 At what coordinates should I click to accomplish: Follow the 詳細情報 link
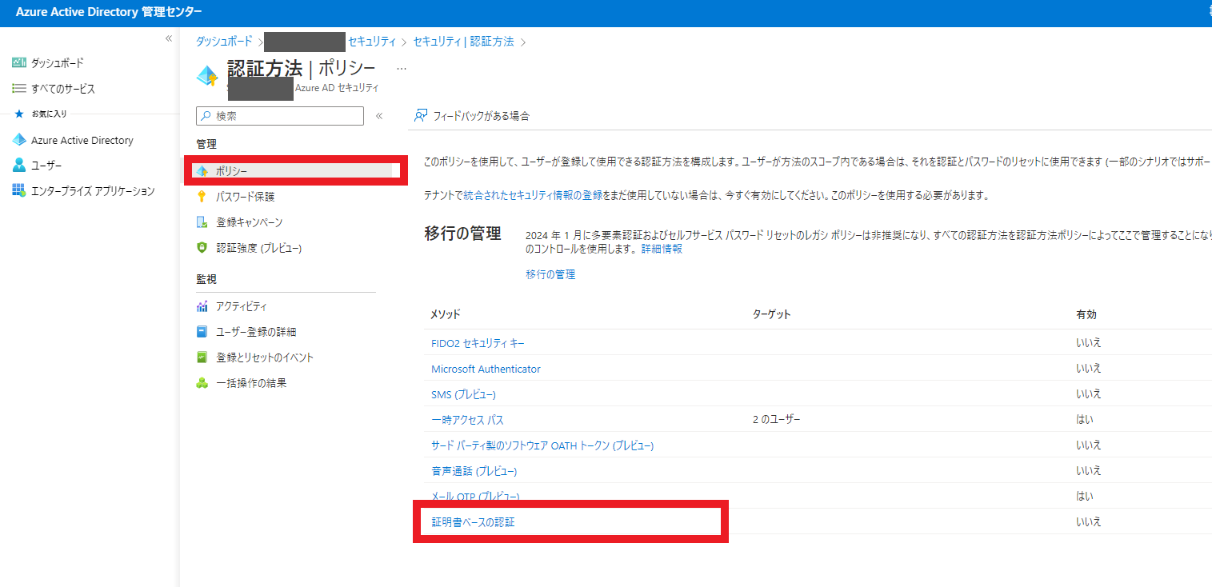click(x=662, y=249)
